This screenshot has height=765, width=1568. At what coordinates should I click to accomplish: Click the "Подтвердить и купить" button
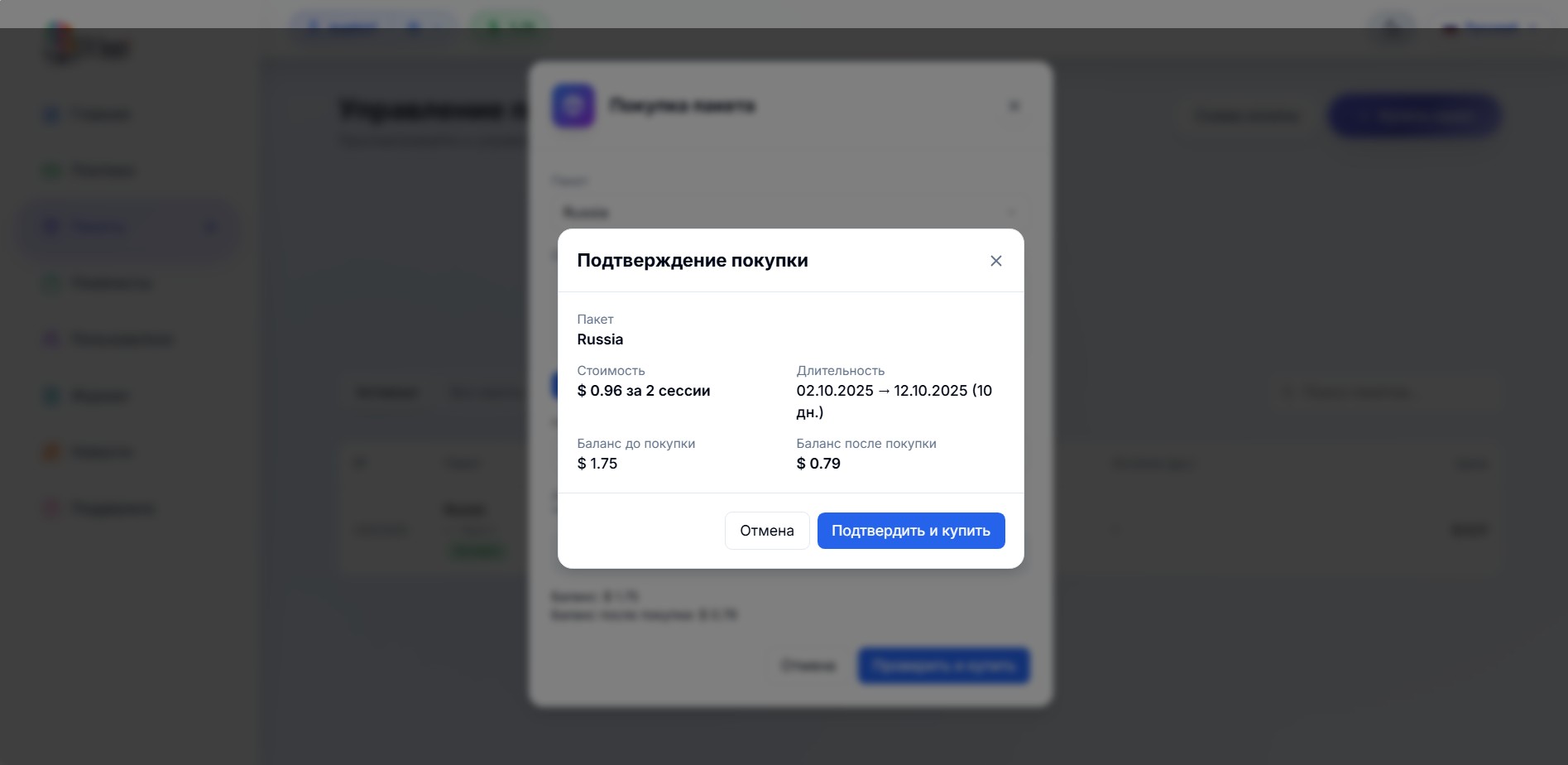(x=910, y=530)
